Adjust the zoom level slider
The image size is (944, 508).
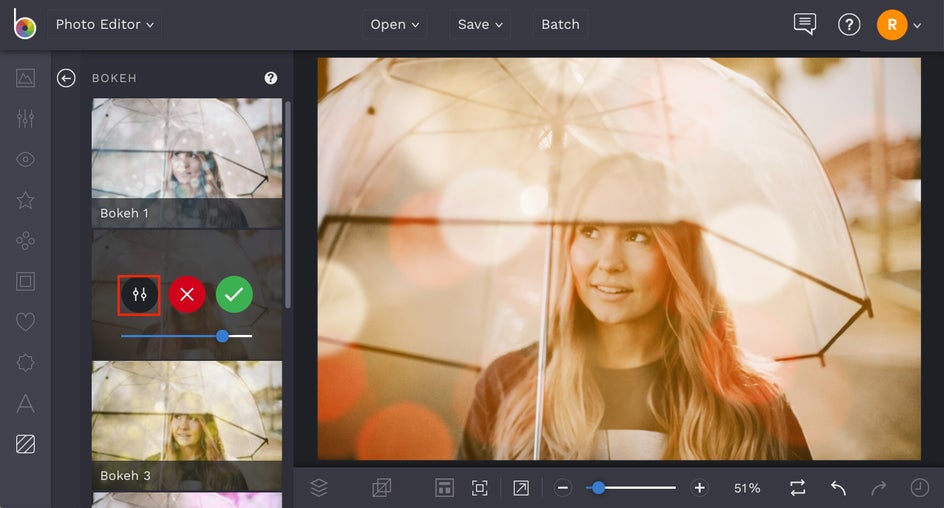coord(631,488)
